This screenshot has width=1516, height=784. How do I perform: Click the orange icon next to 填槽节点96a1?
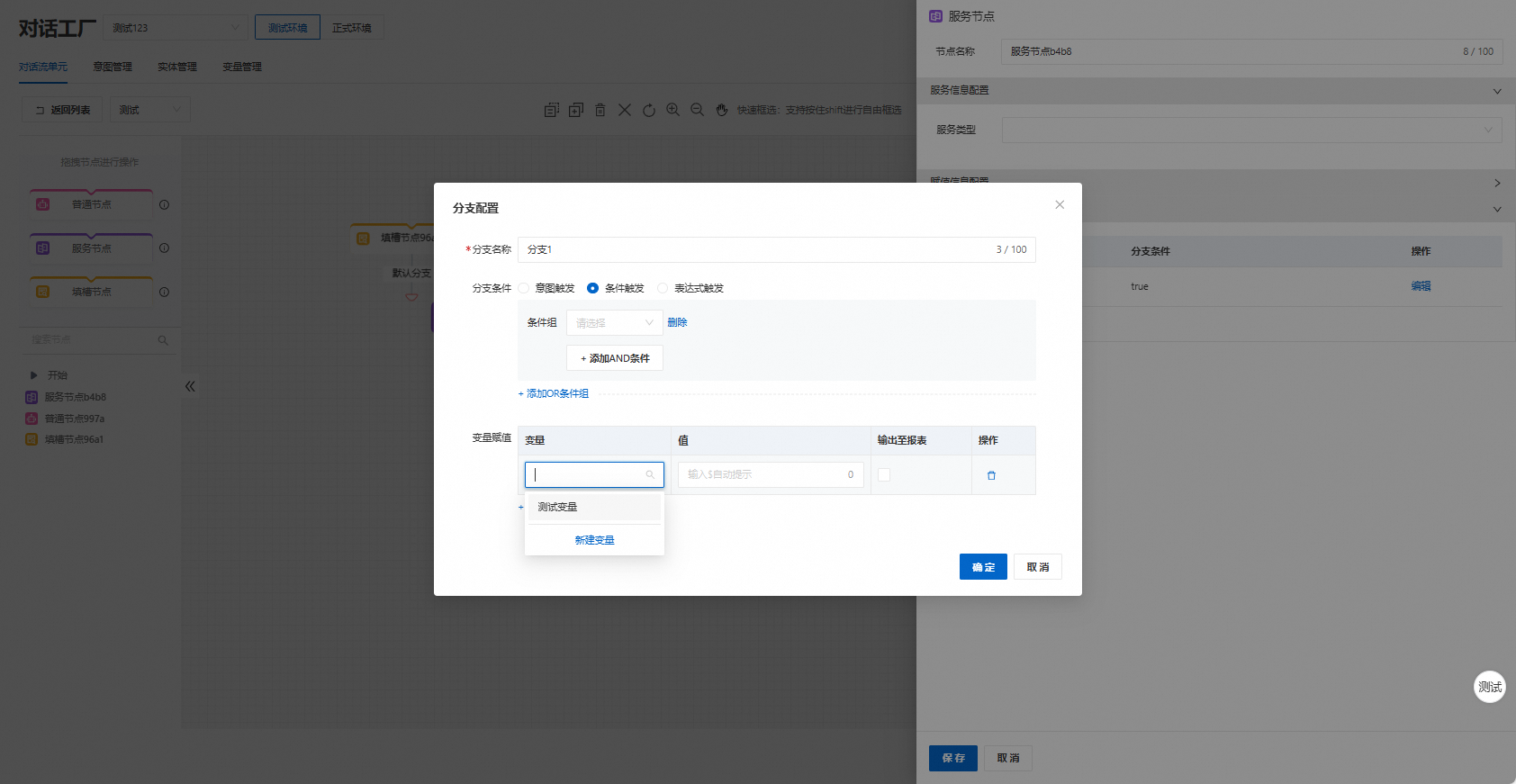point(32,439)
